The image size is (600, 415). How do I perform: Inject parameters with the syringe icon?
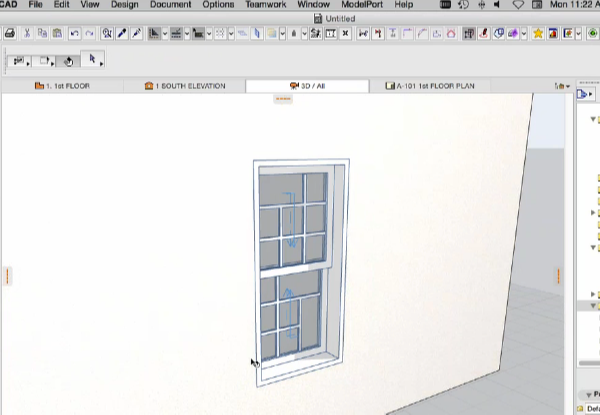point(137,34)
